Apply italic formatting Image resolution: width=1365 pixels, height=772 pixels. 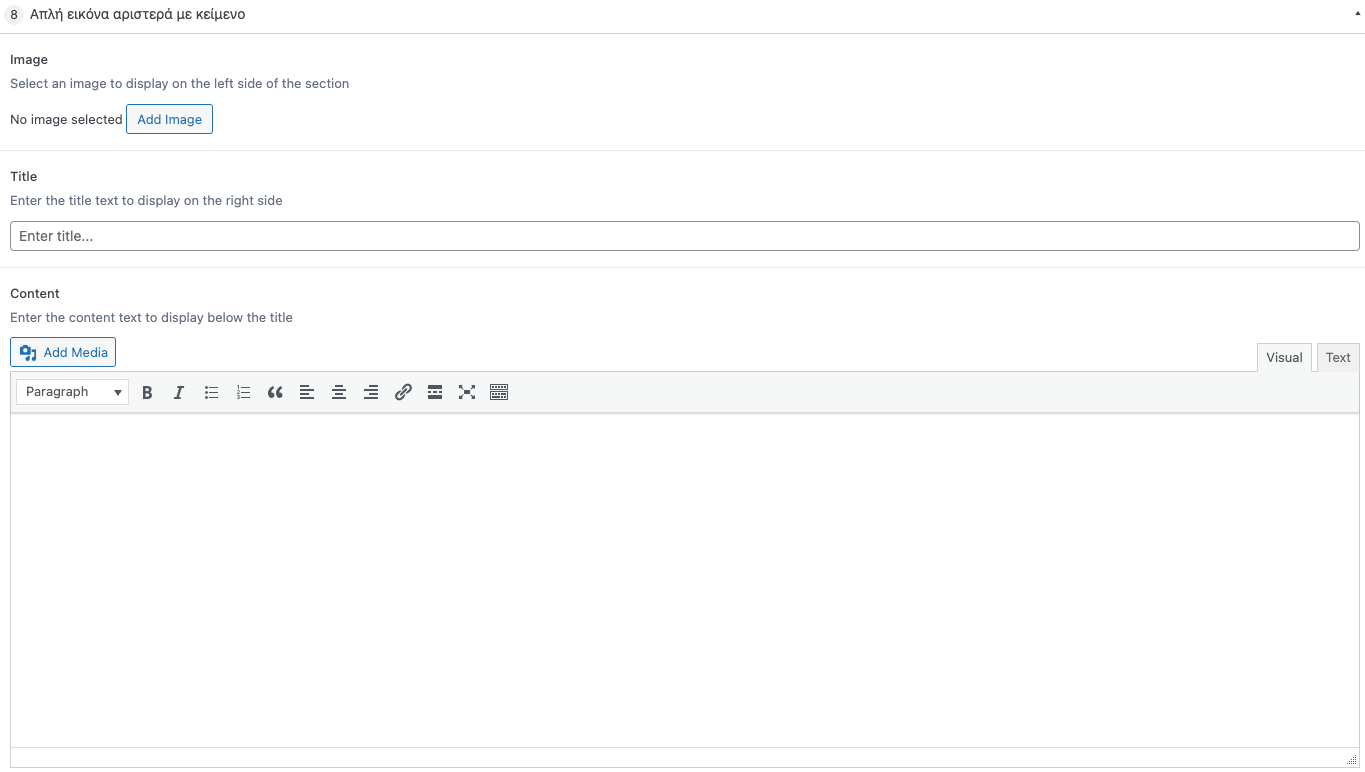tap(179, 392)
